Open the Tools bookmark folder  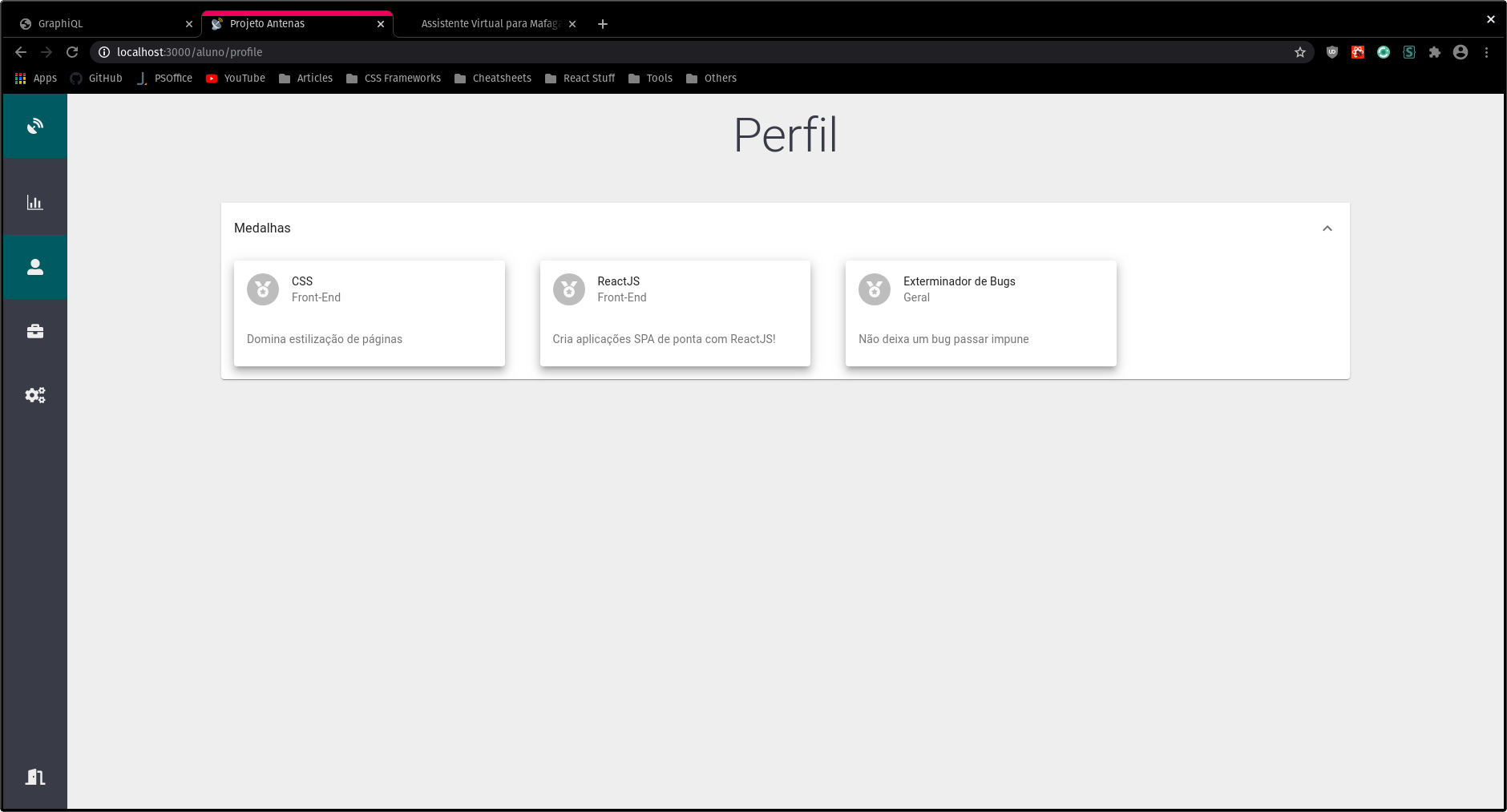coord(650,79)
